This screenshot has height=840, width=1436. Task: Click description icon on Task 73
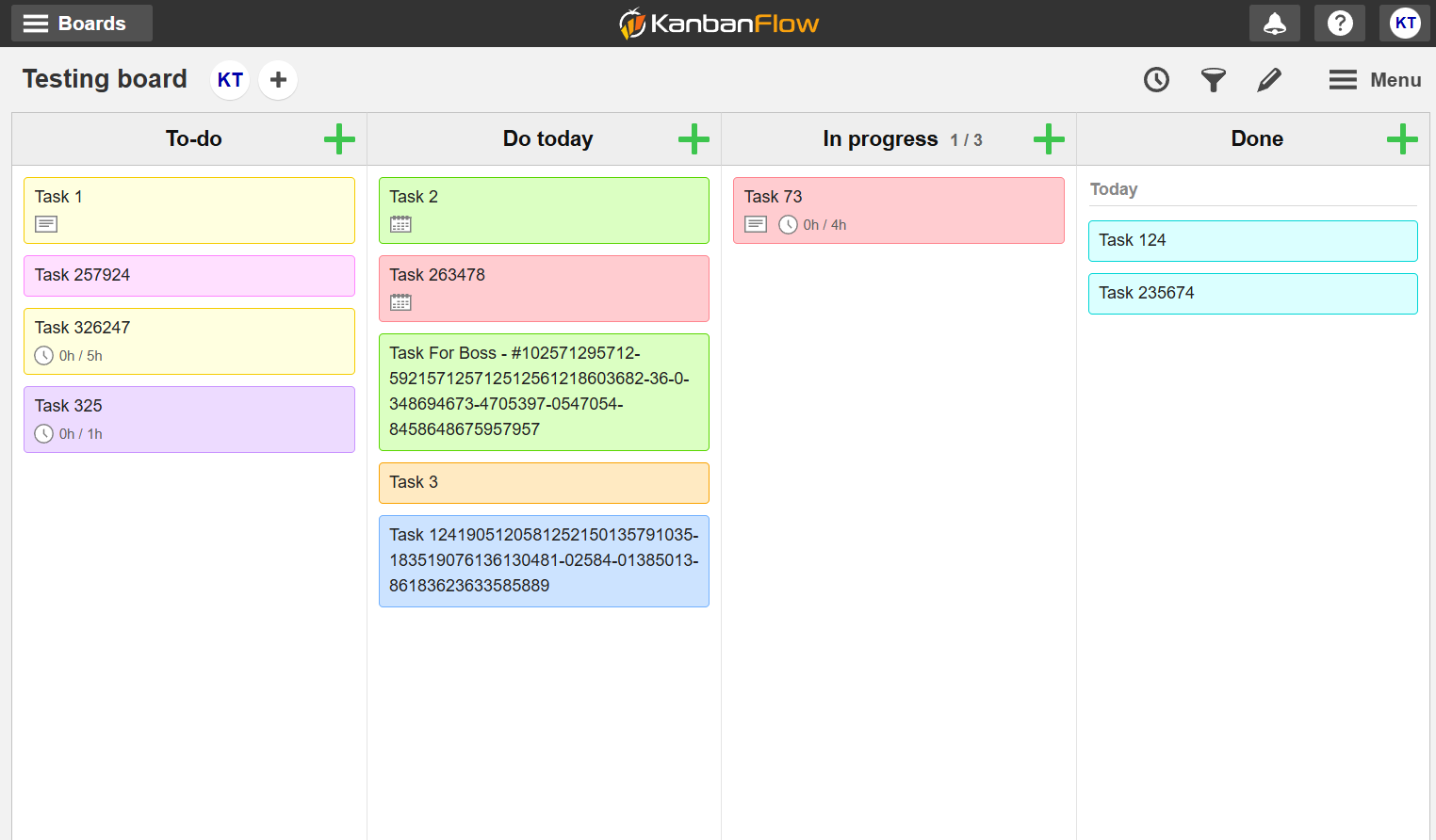point(756,224)
